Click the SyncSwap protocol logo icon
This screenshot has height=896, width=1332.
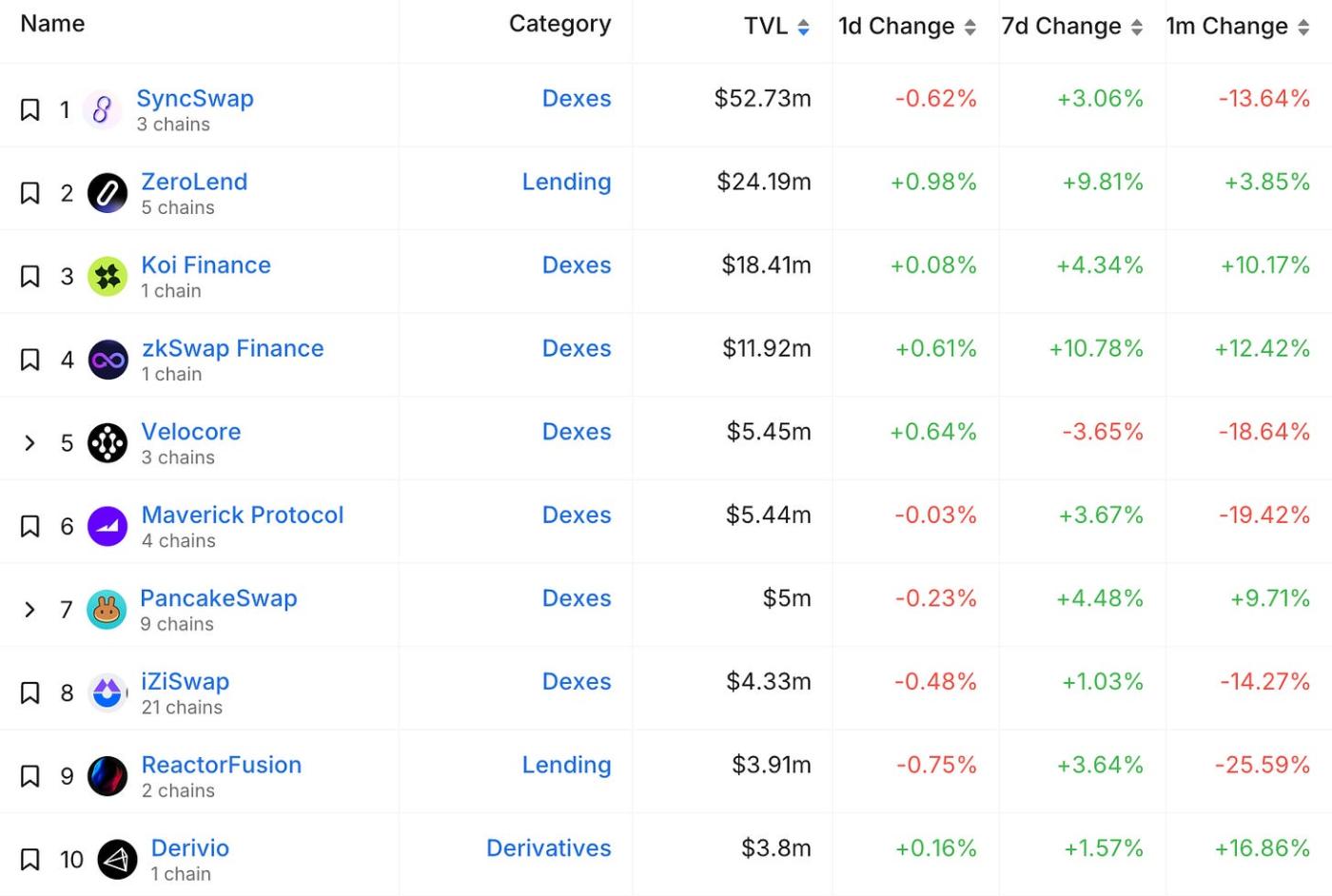click(102, 110)
